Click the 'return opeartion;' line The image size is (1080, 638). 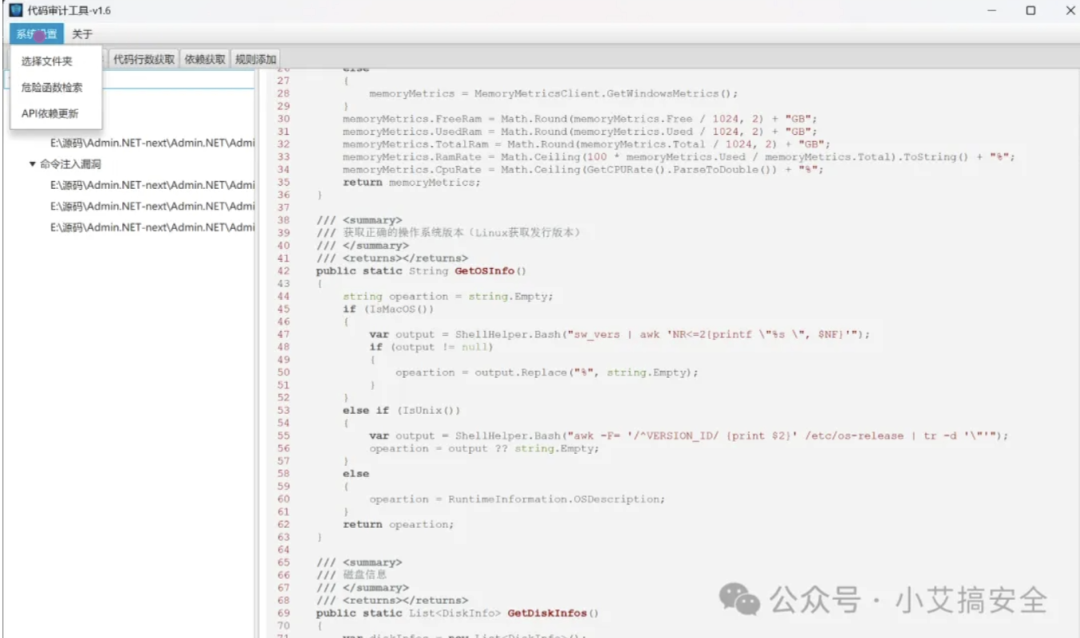(398, 524)
